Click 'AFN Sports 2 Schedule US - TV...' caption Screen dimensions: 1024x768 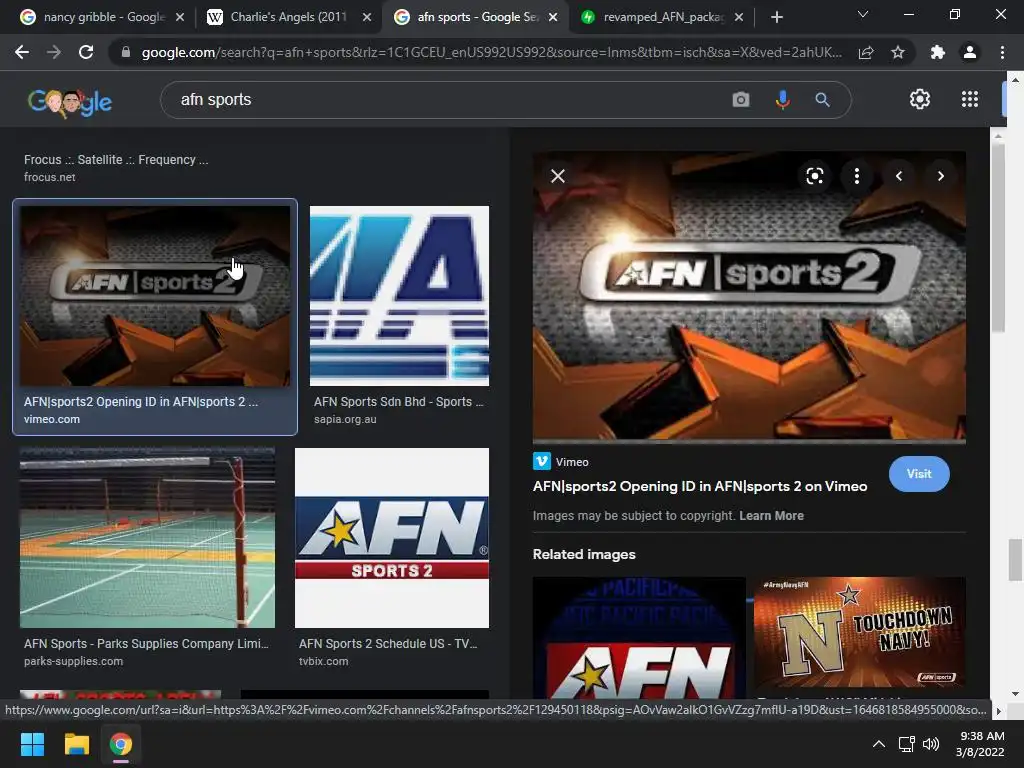(388, 644)
